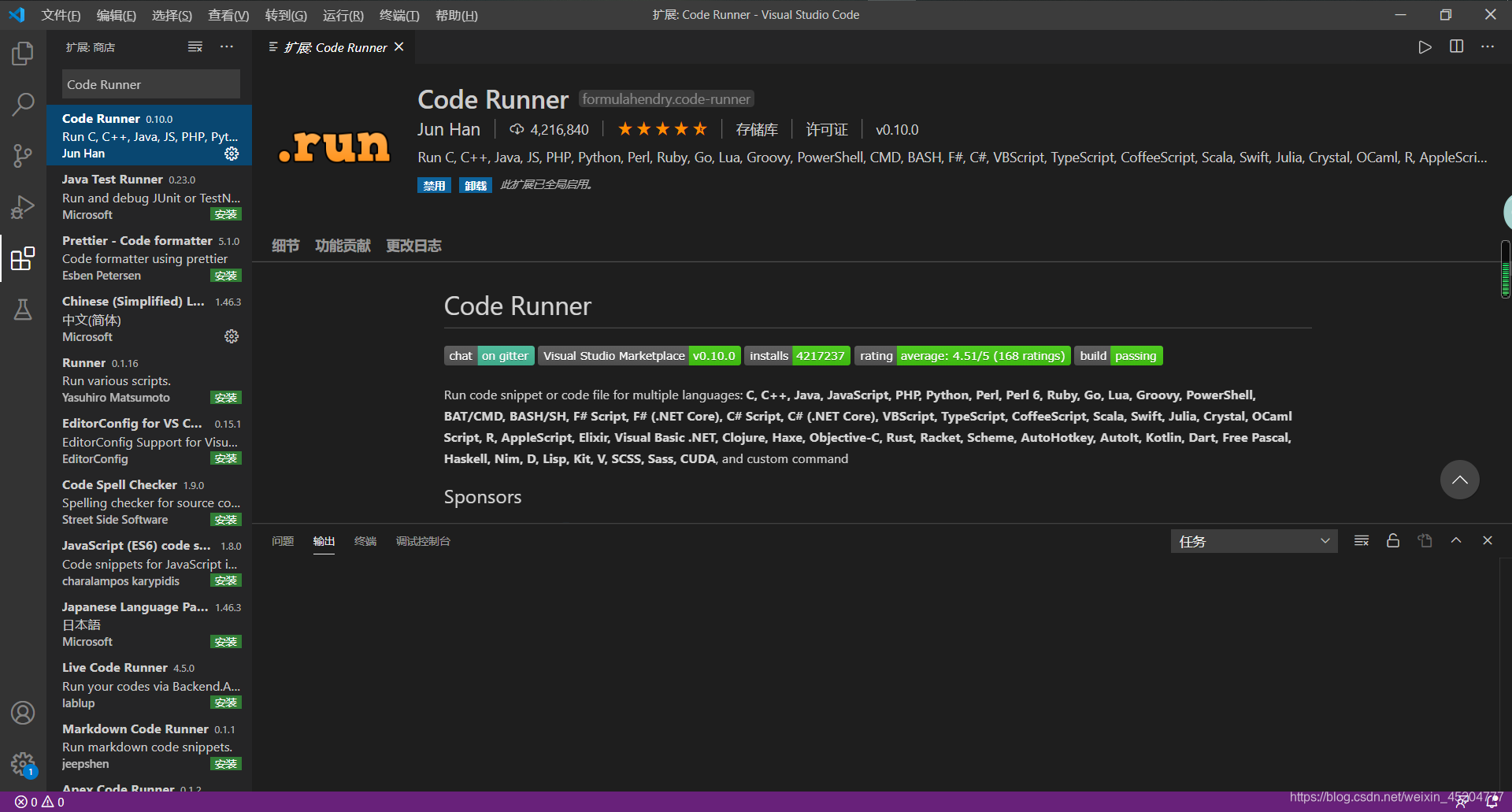
Task: Open the 文件 menu
Action: 61,15
